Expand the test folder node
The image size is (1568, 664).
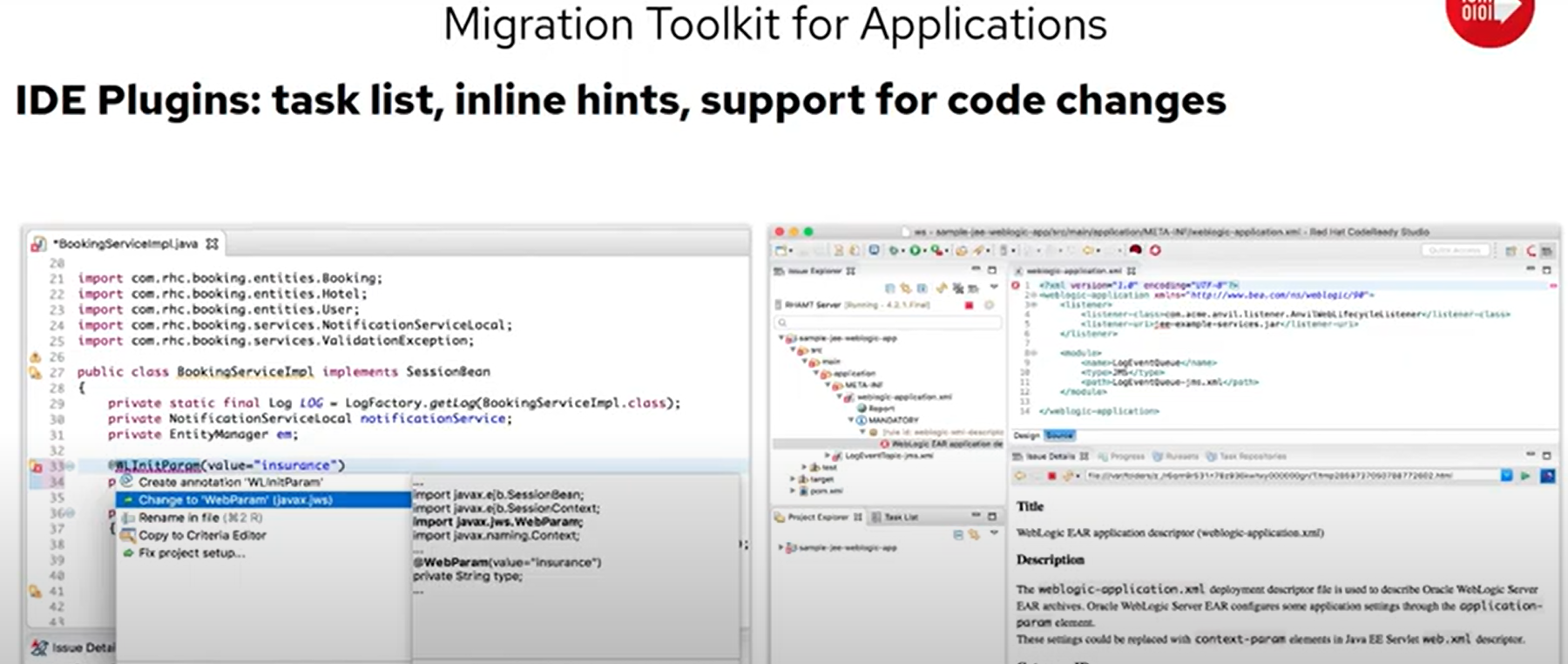pos(804,467)
